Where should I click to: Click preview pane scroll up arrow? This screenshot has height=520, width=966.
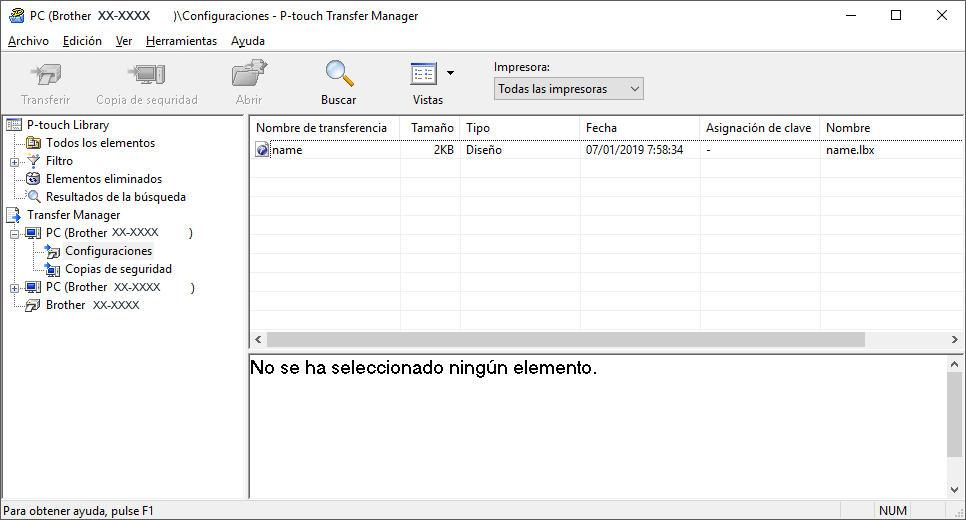click(954, 364)
